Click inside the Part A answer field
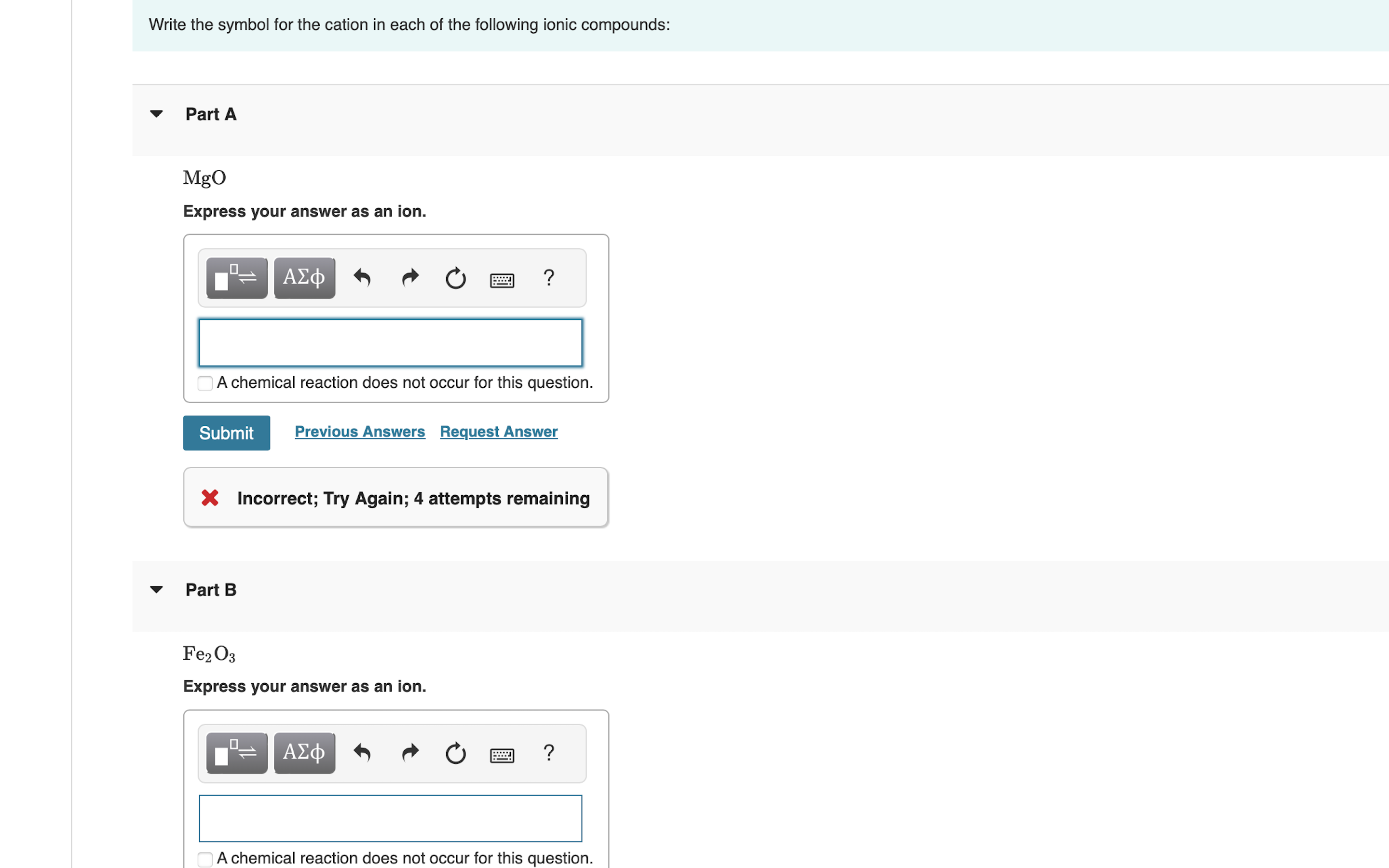The image size is (1389, 868). tap(390, 342)
